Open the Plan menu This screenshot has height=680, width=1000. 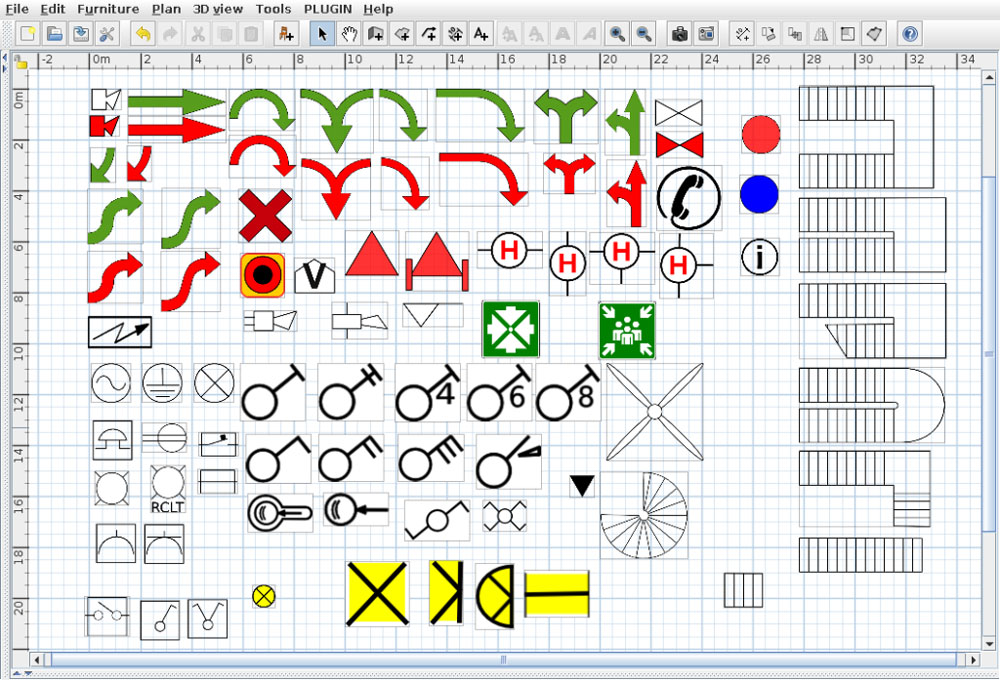click(x=166, y=9)
